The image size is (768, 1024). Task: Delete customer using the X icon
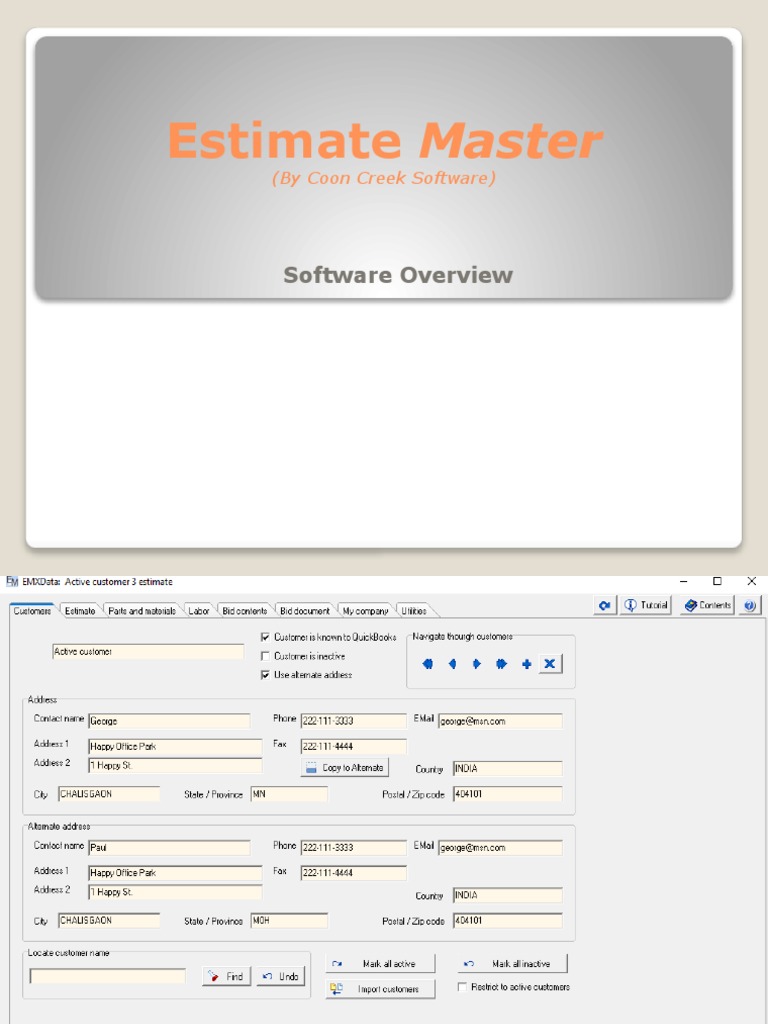point(550,664)
